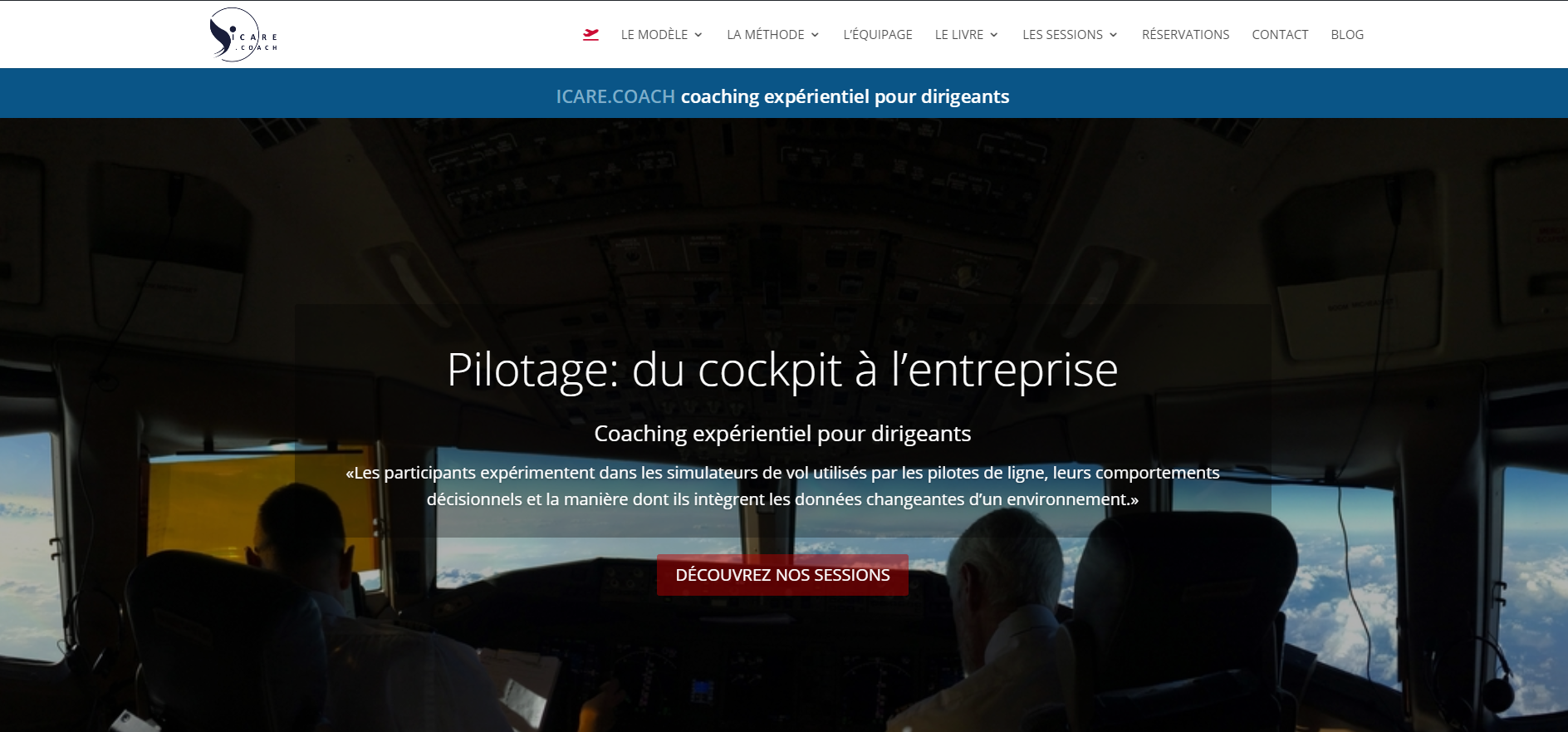Click DÉCOUVREZ NOS SESSIONS button
The width and height of the screenshot is (1568, 732).
click(x=782, y=575)
